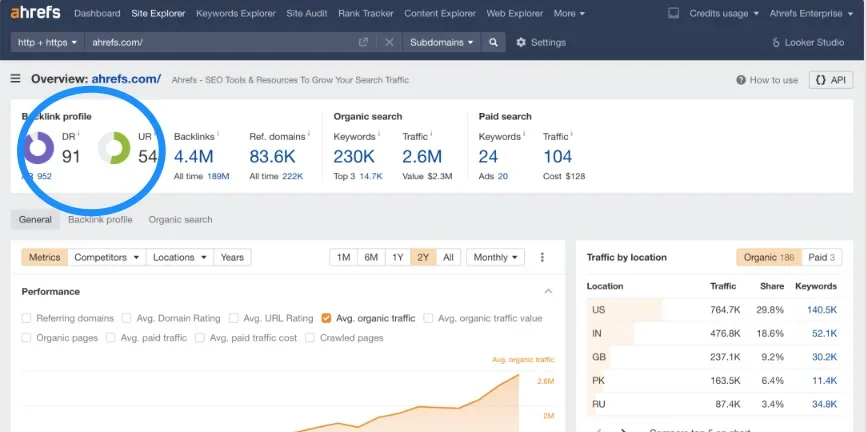Click info icon next to Organic Keywords
This screenshot has height=432, width=866.
[x=379, y=134]
